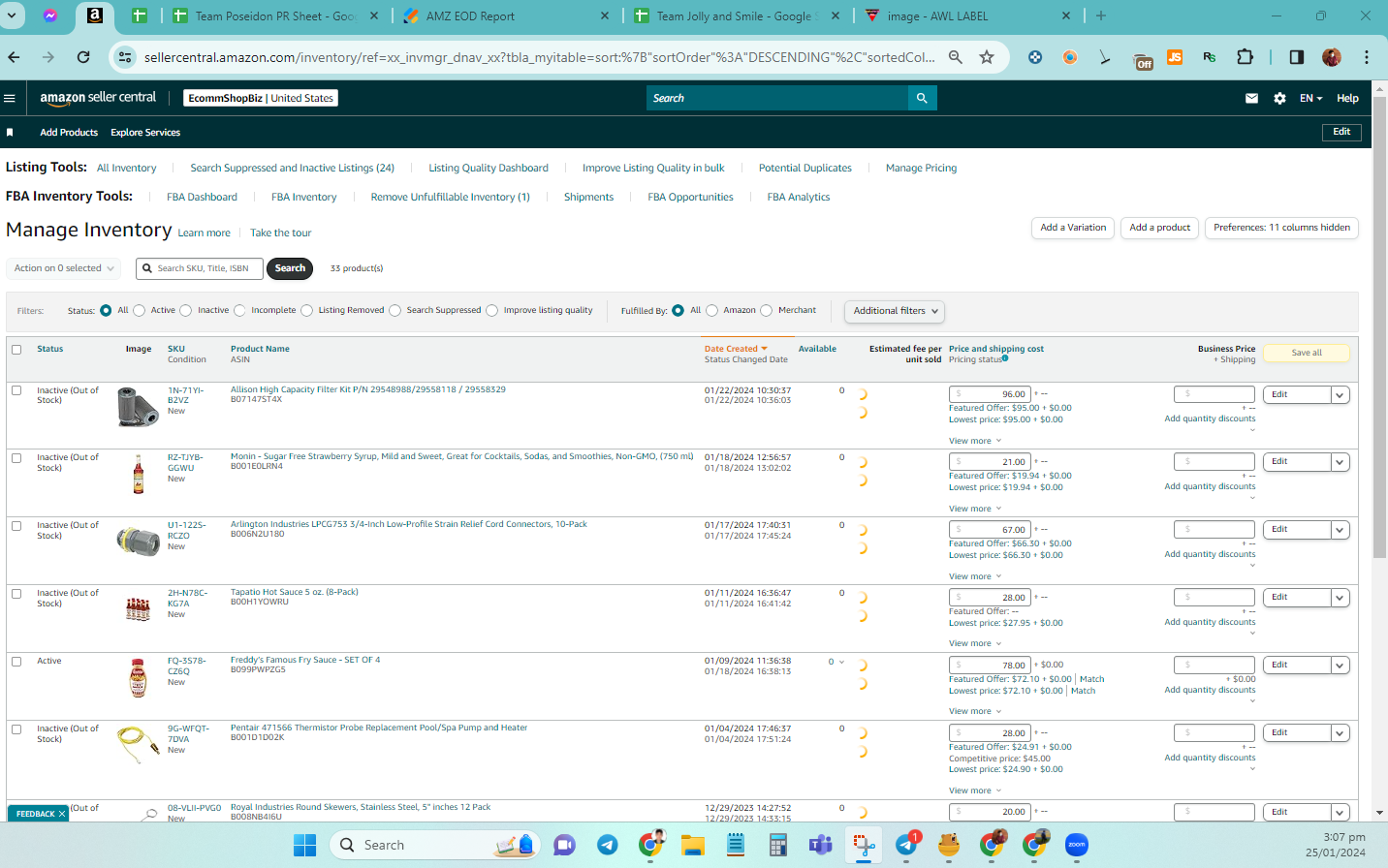This screenshot has height=868, width=1388.
Task: Open Seller Central settings gear
Action: [x=1279, y=98]
